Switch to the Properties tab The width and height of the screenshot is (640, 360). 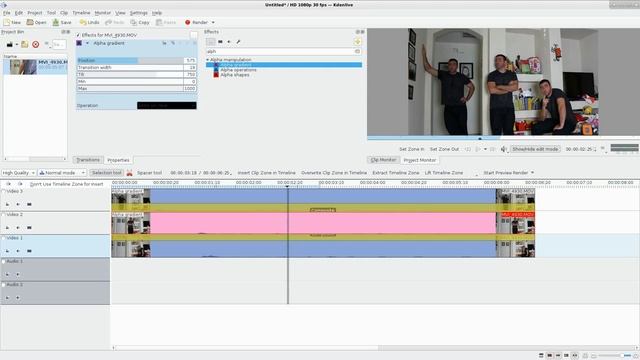coord(118,160)
